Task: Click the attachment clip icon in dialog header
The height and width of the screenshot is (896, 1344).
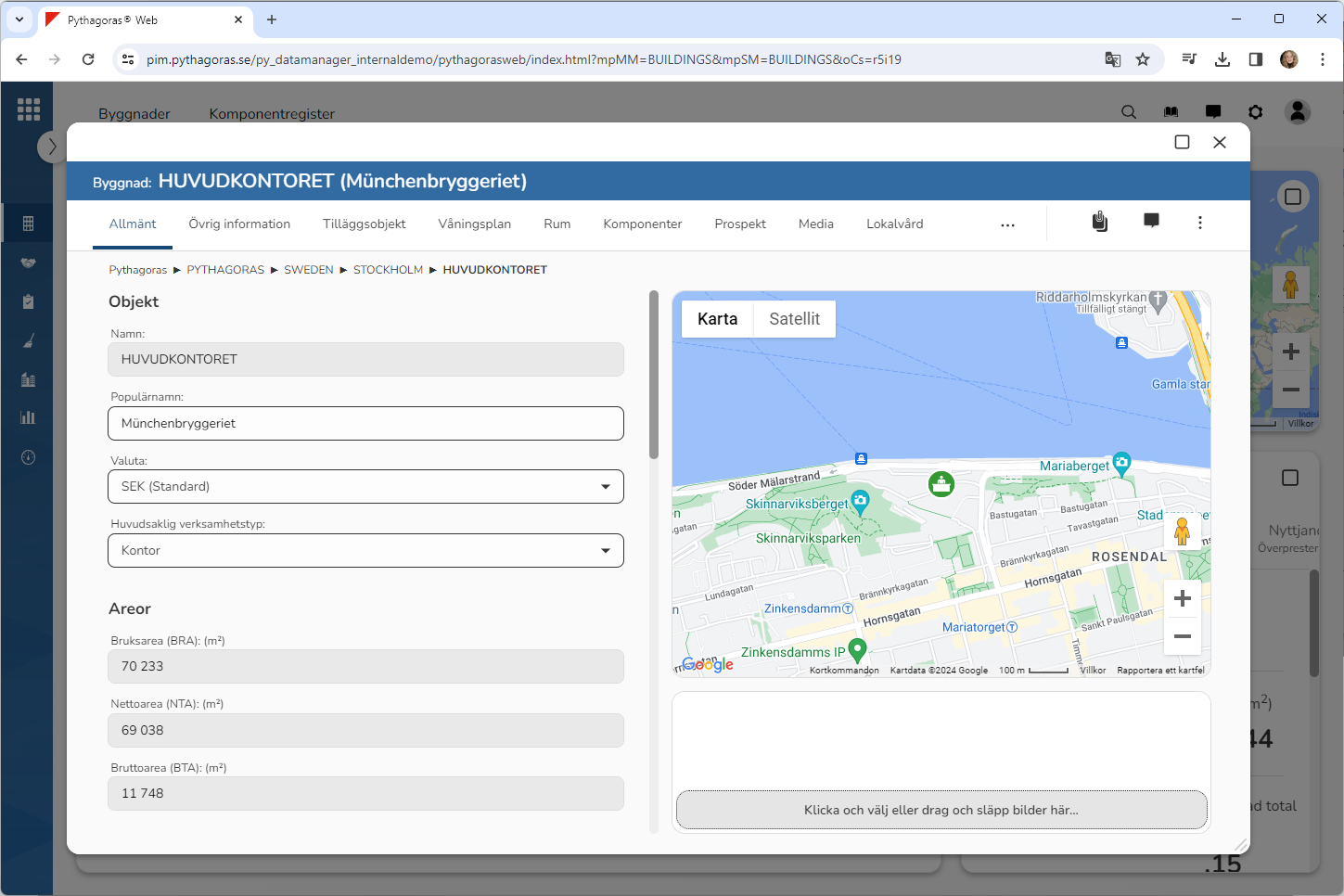Action: coord(1099,222)
